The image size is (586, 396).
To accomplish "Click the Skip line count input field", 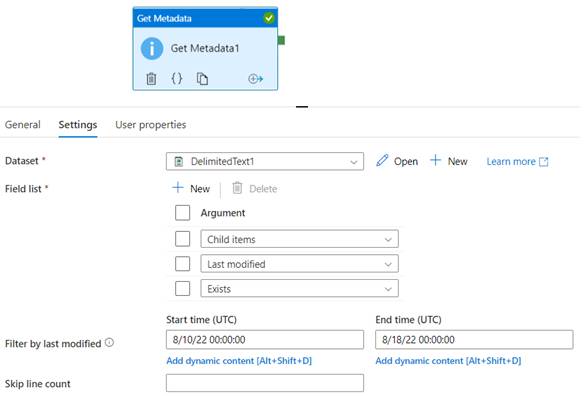I will (x=265, y=383).
